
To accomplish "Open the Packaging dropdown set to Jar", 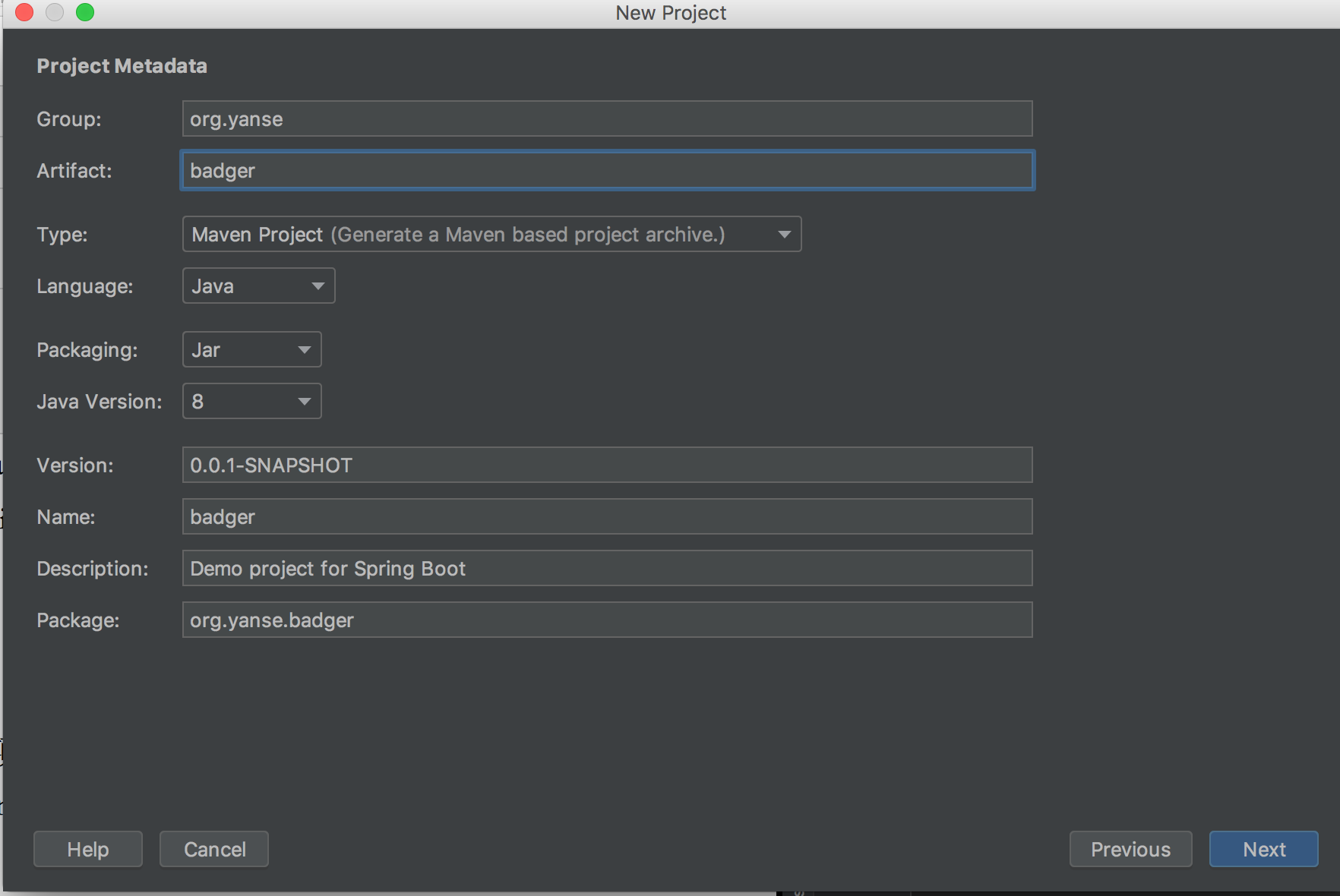I will click(251, 350).
